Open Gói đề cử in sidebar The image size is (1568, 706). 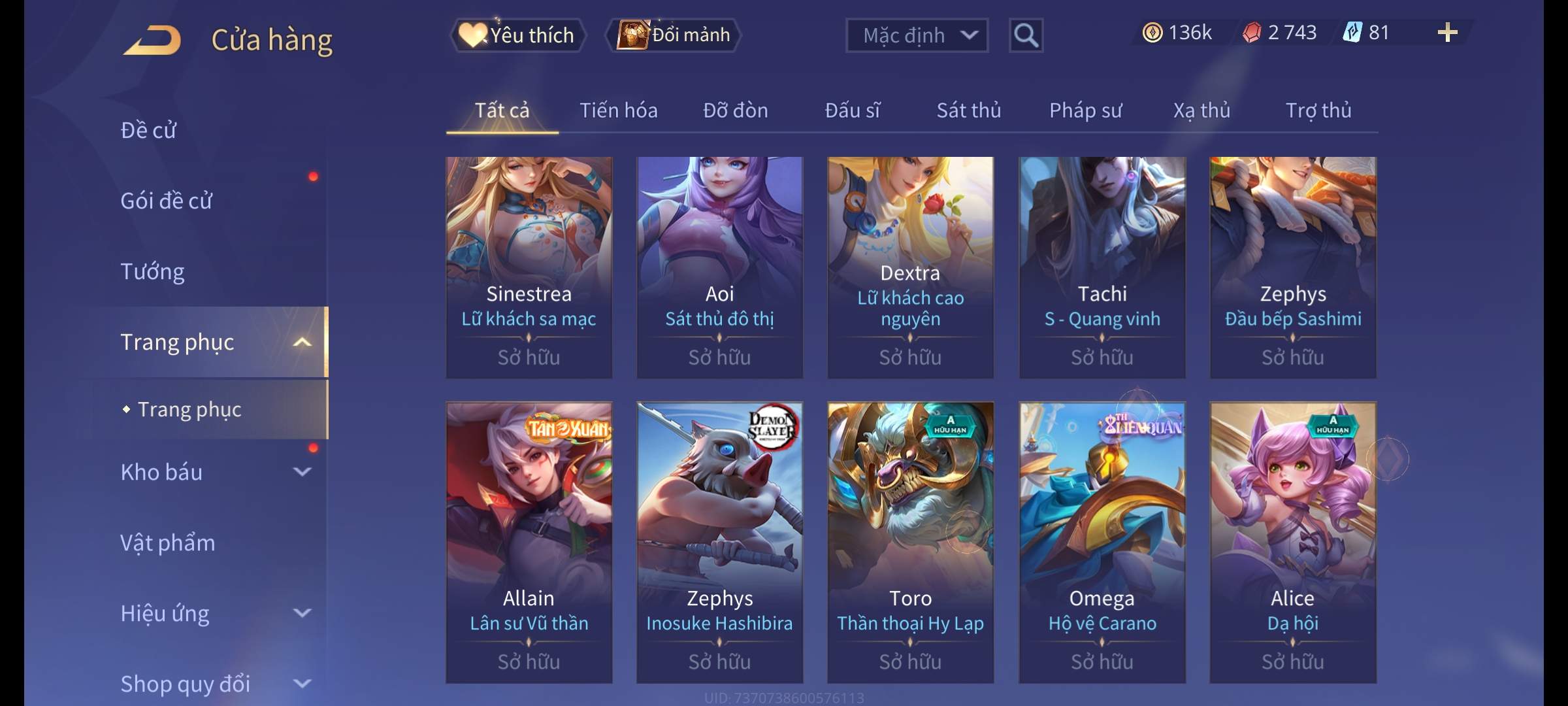point(166,201)
